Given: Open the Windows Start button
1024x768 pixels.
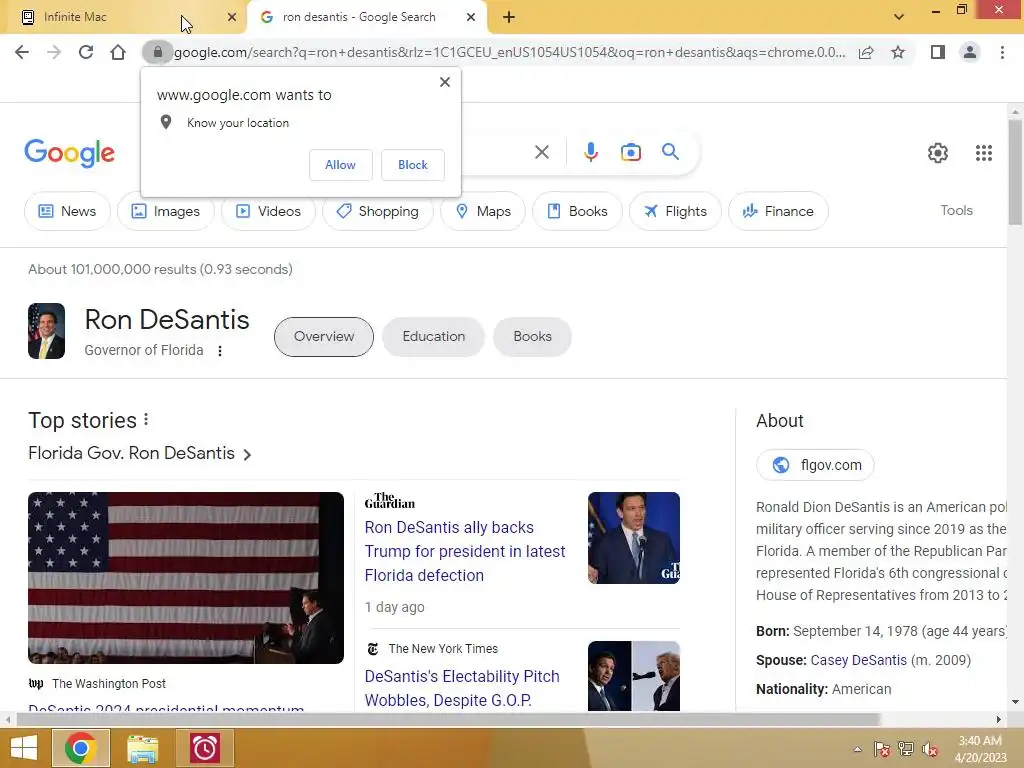Looking at the screenshot, I should click(x=23, y=748).
